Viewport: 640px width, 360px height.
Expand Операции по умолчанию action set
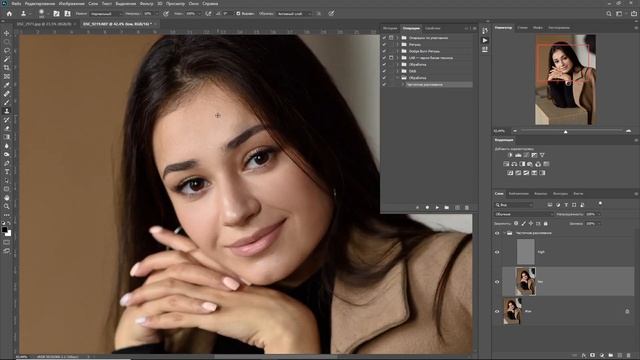[x=398, y=38]
